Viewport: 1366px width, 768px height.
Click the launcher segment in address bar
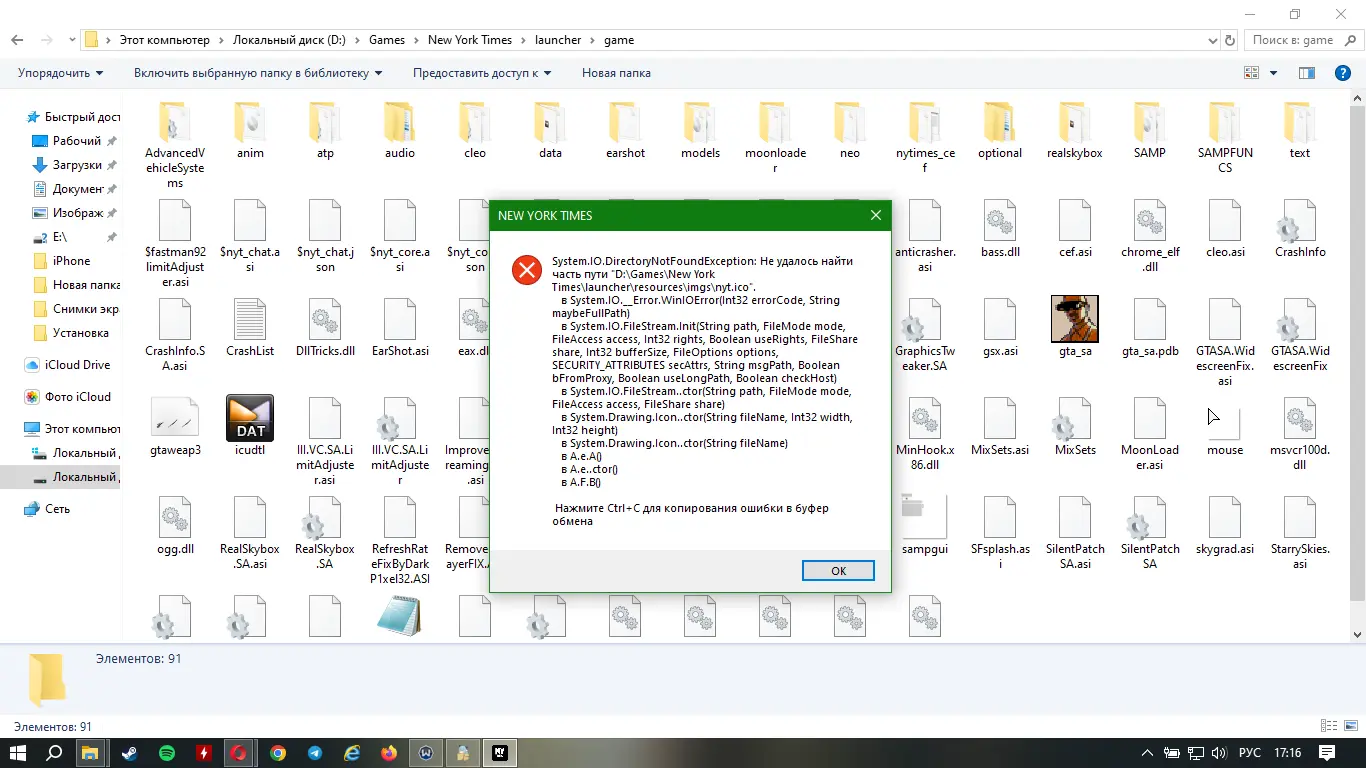(558, 40)
